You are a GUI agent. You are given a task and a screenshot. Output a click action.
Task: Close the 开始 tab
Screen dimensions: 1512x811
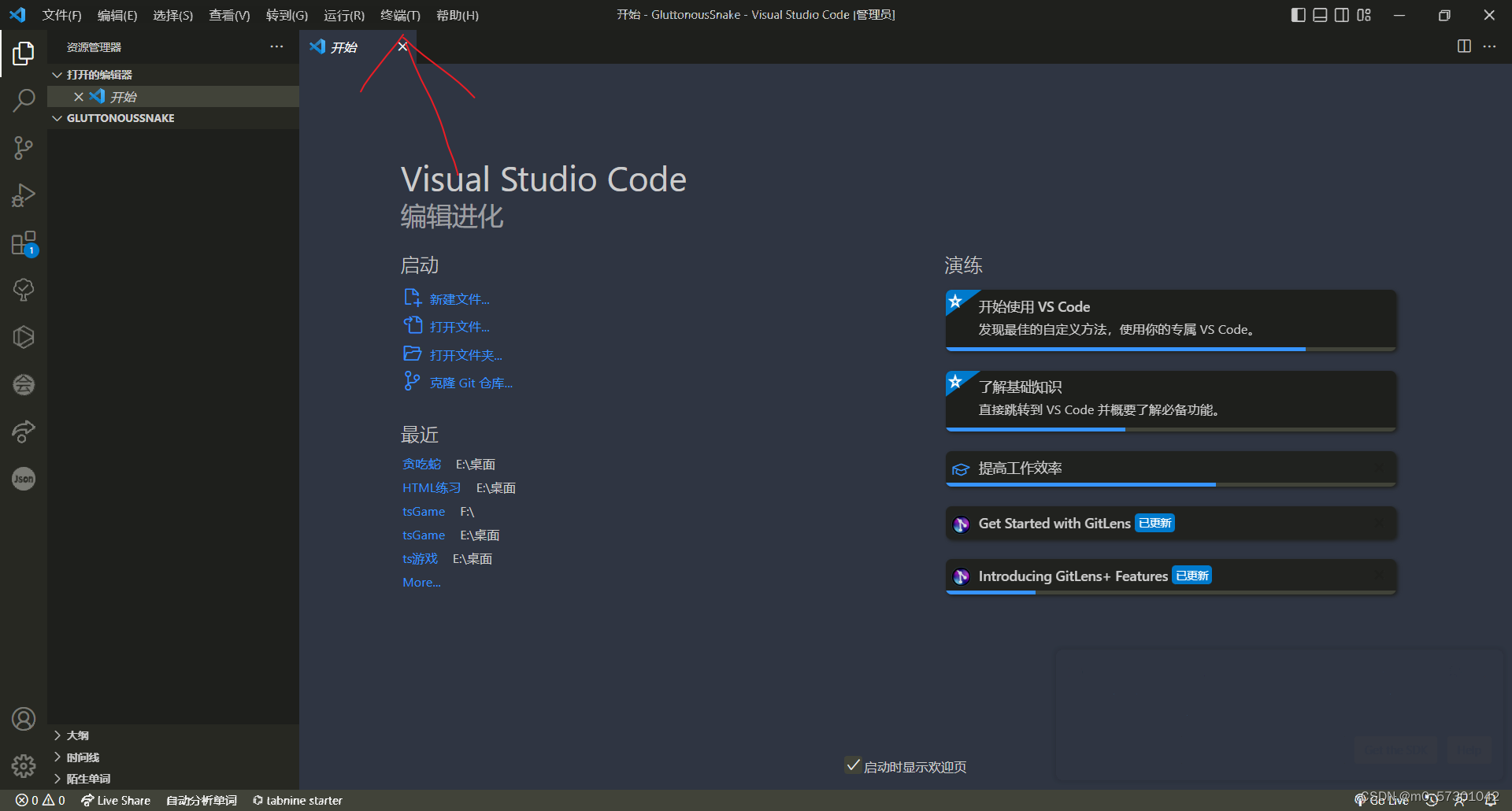pyautogui.click(x=402, y=46)
